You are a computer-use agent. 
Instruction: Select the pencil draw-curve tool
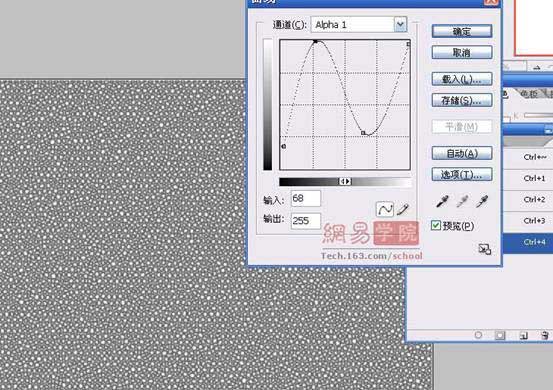(x=403, y=209)
